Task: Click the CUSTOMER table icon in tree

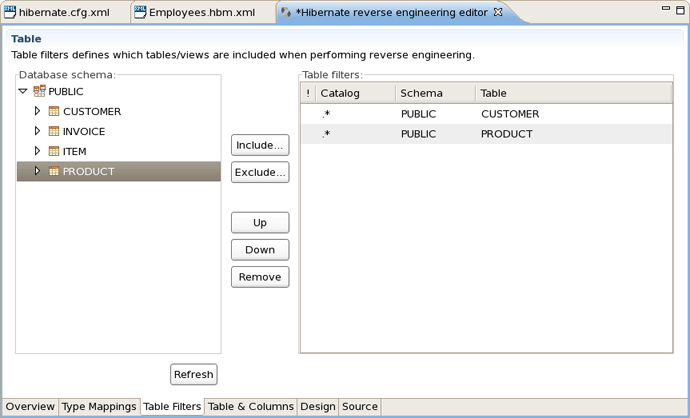Action: pos(54,112)
